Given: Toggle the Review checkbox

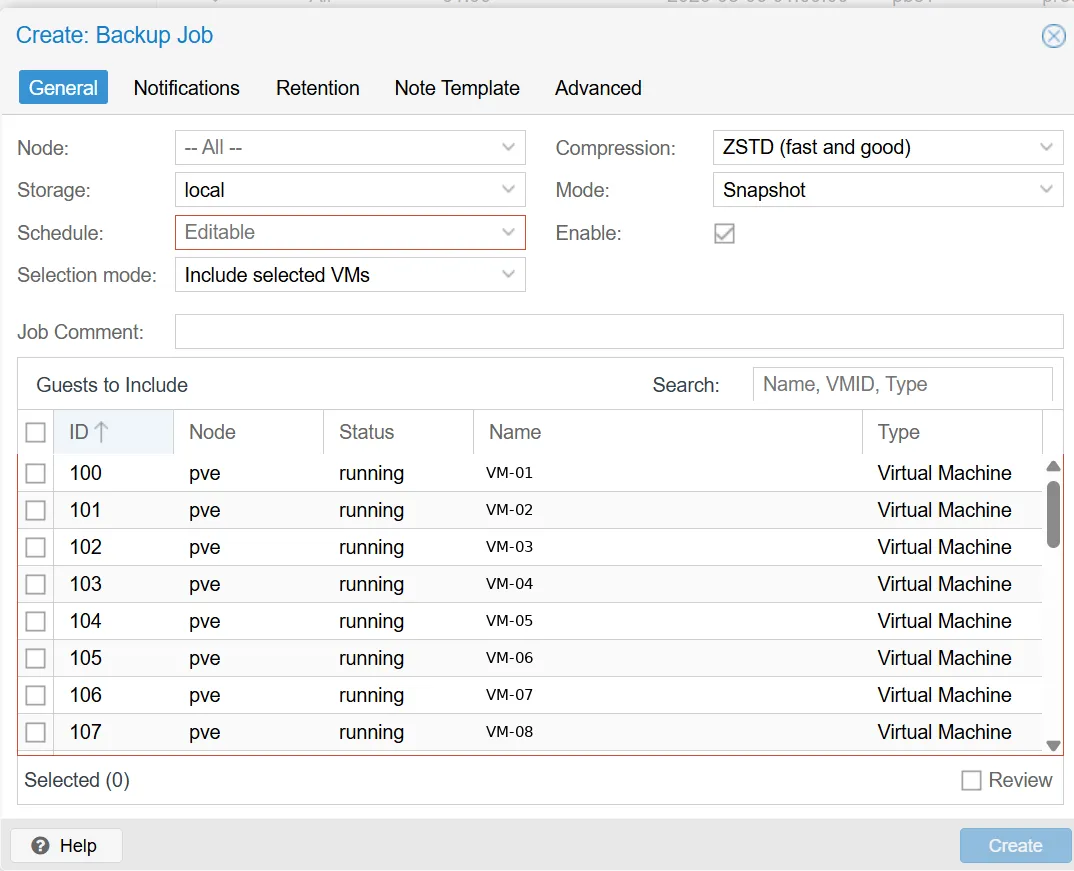Looking at the screenshot, I should pyautogui.click(x=971, y=781).
